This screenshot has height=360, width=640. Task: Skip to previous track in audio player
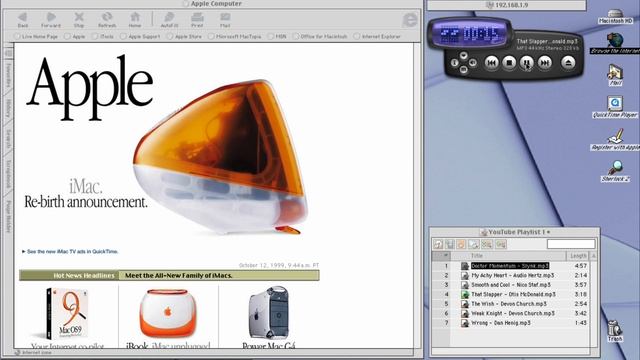pos(491,62)
